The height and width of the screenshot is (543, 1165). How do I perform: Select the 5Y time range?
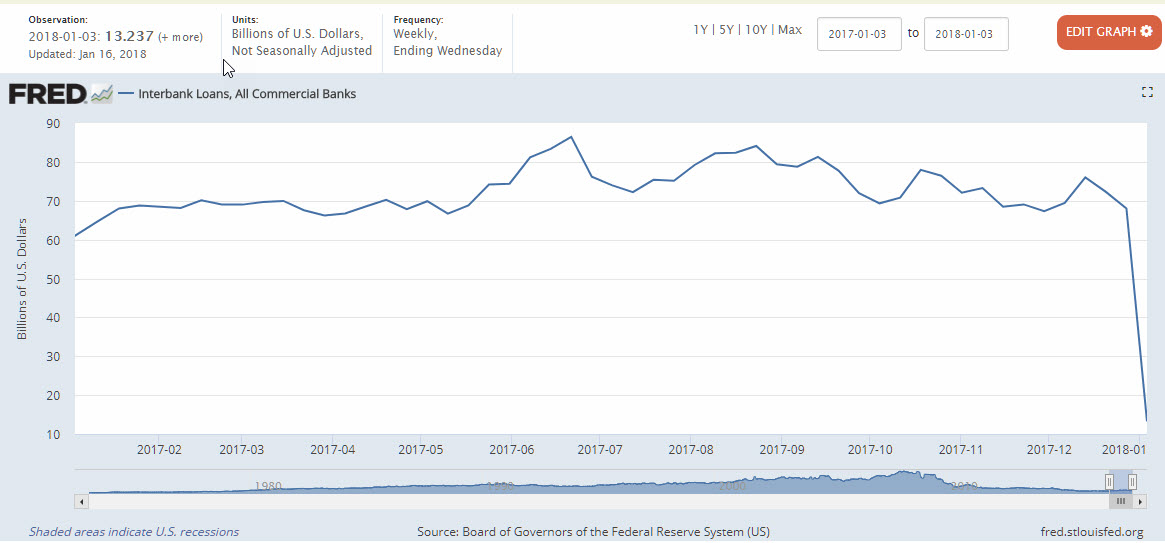pyautogui.click(x=726, y=30)
